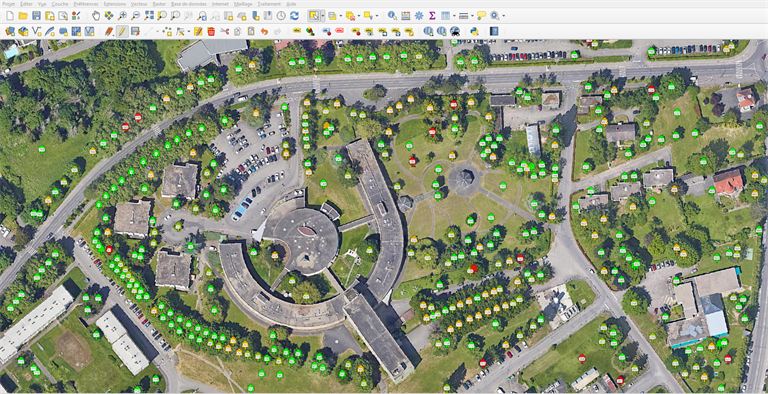Deselect features from all layers

pyautogui.click(x=351, y=16)
